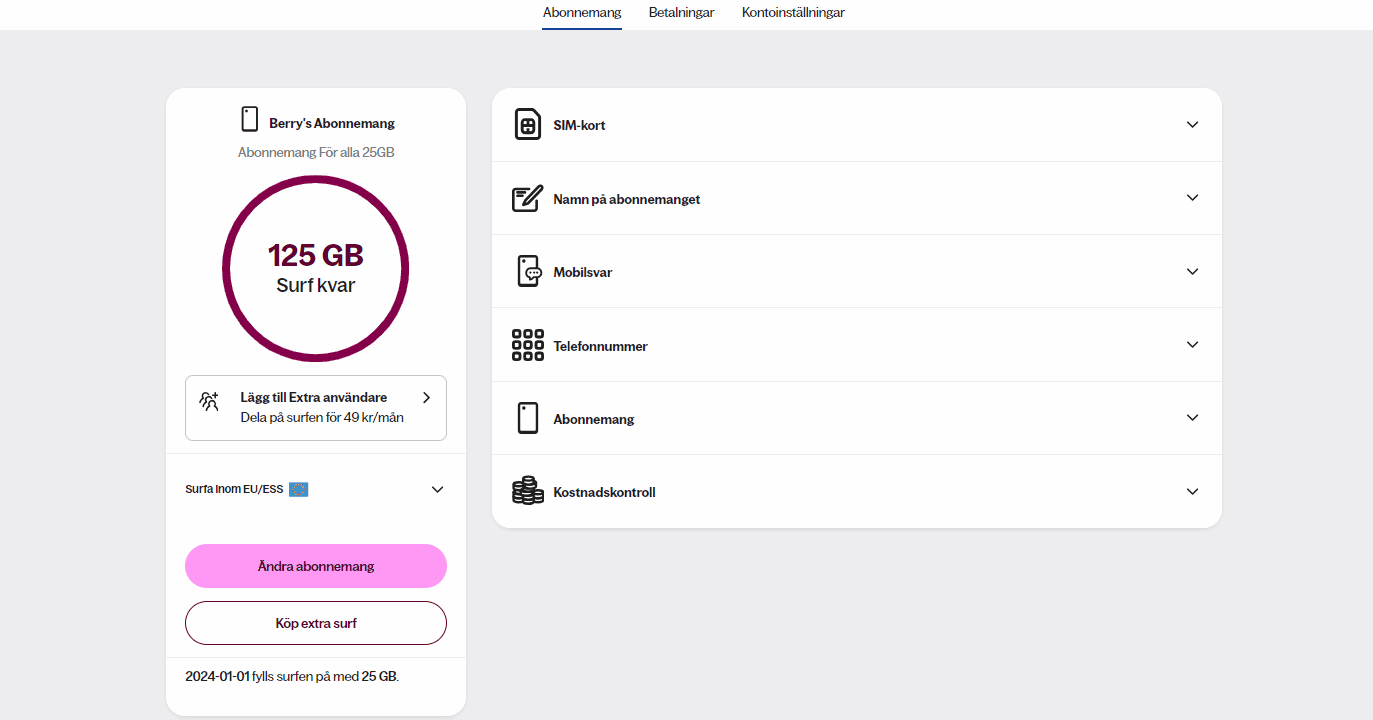Viewport: 1373px width, 720px height.
Task: Expand the SIM-kort section chevron
Action: pyautogui.click(x=1192, y=125)
